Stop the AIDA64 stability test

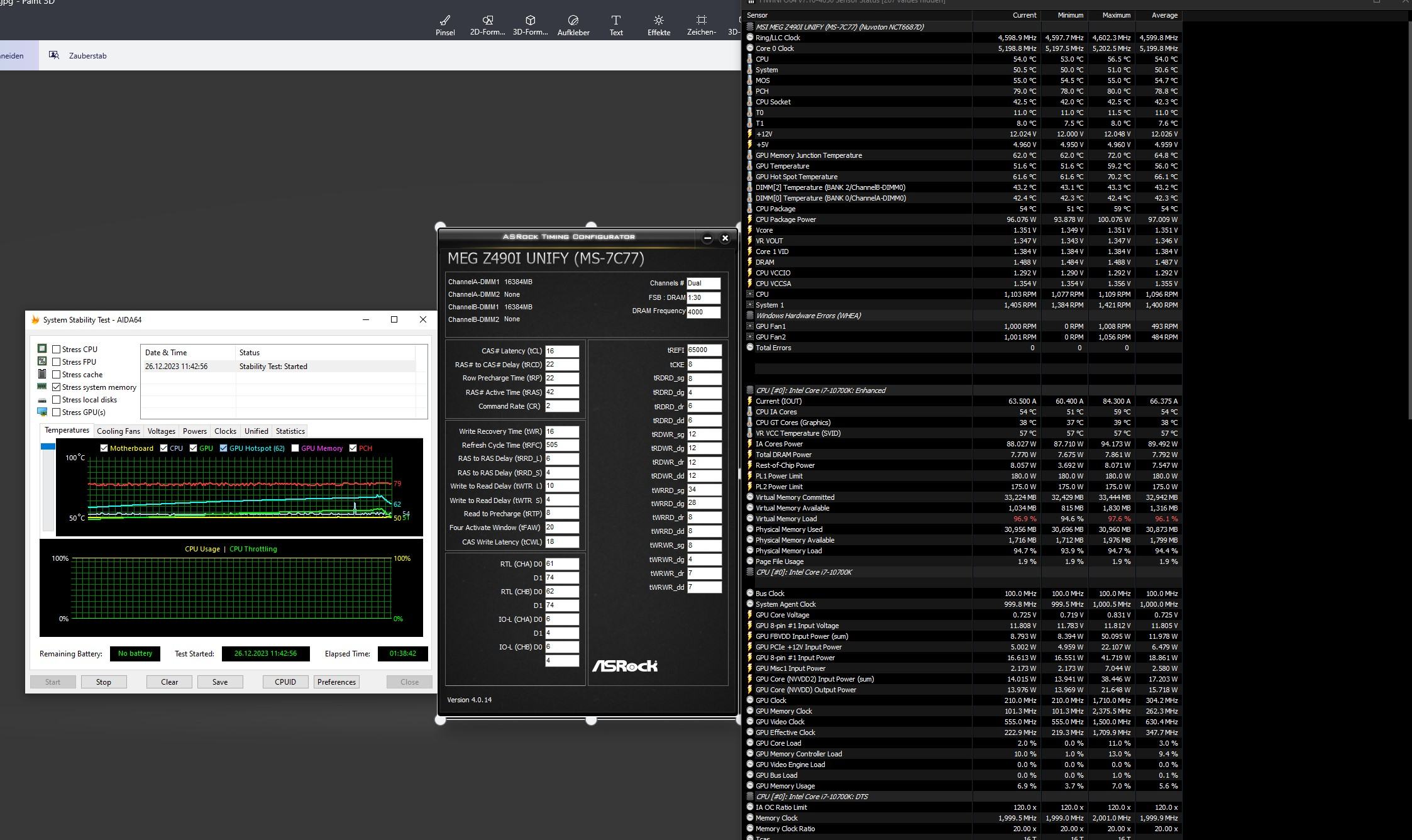coord(104,682)
